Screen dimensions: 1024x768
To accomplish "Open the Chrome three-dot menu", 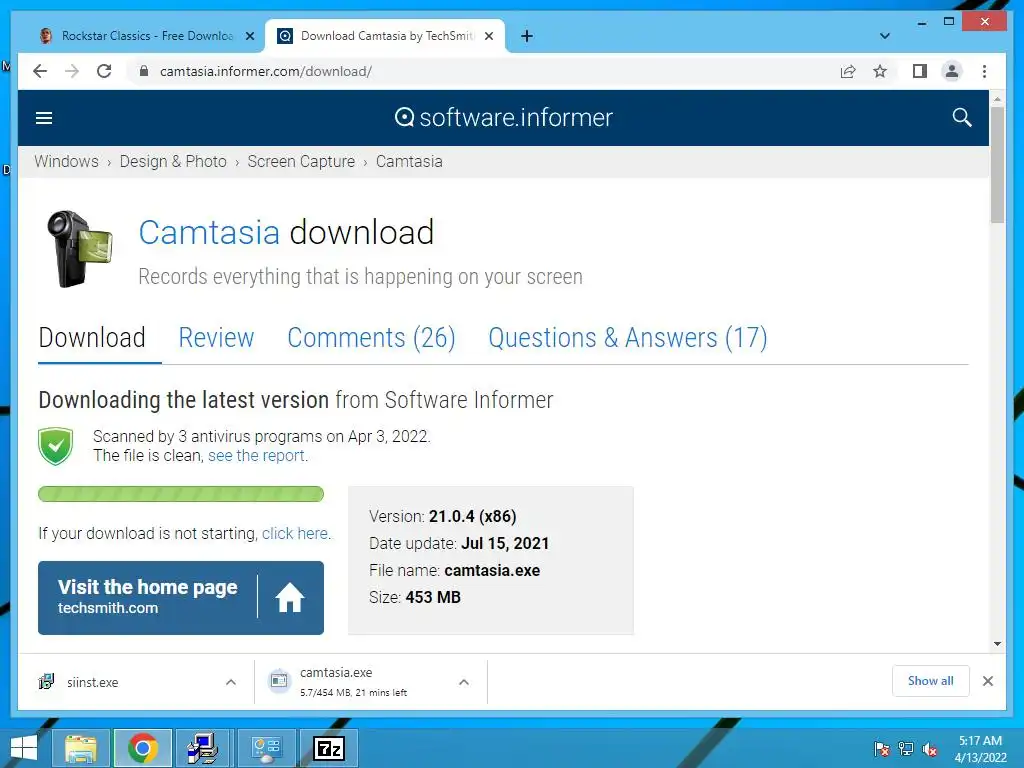I will 984,71.
